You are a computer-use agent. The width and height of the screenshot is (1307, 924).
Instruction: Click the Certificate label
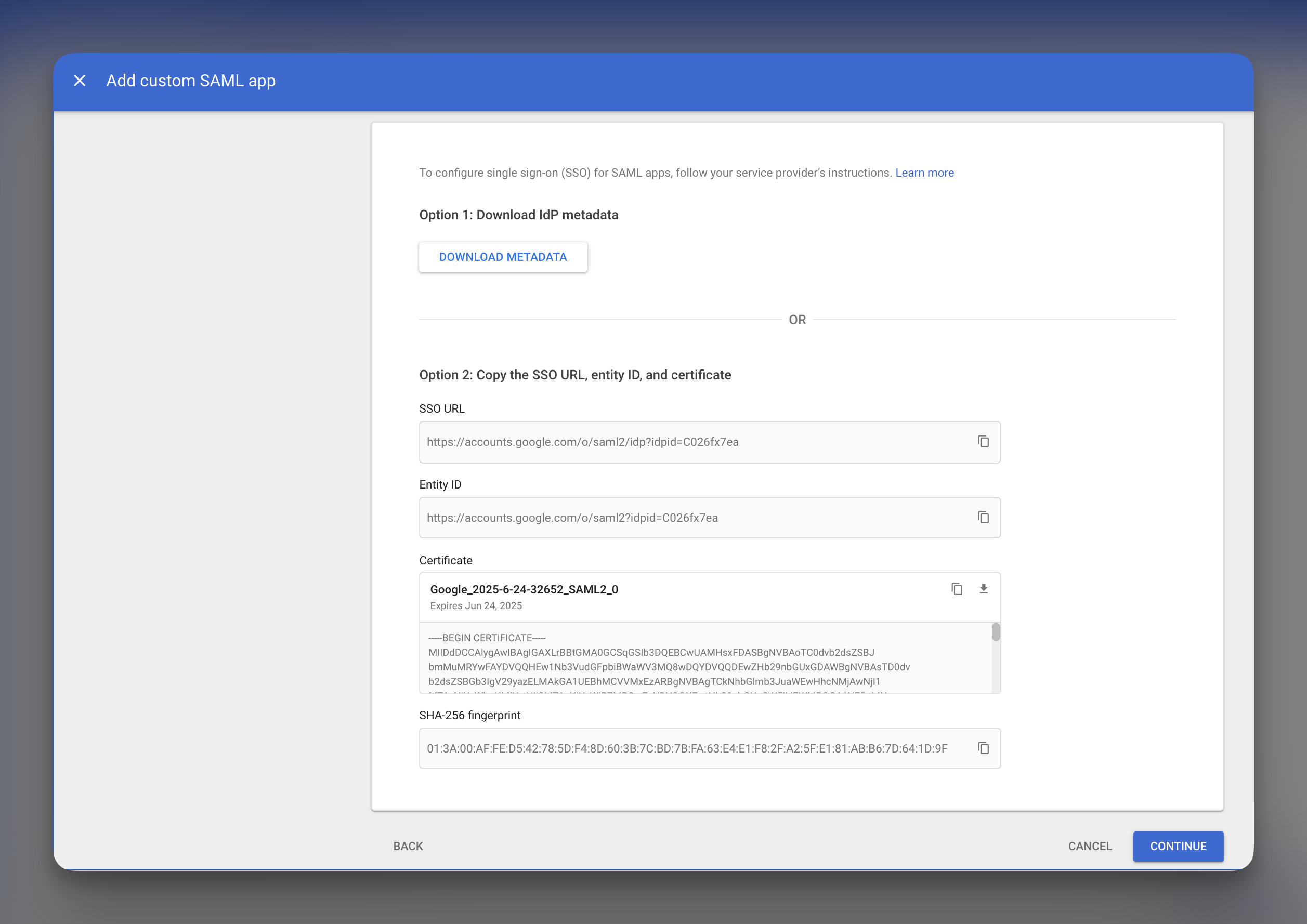coord(446,560)
